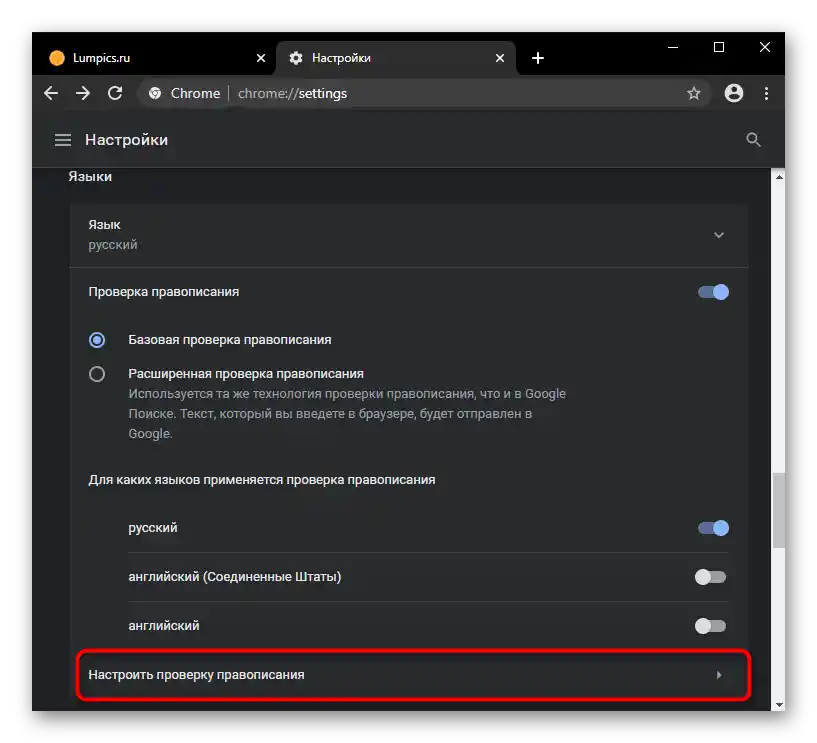Open a new browser tab
The height and width of the screenshot is (743, 817).
tap(538, 57)
